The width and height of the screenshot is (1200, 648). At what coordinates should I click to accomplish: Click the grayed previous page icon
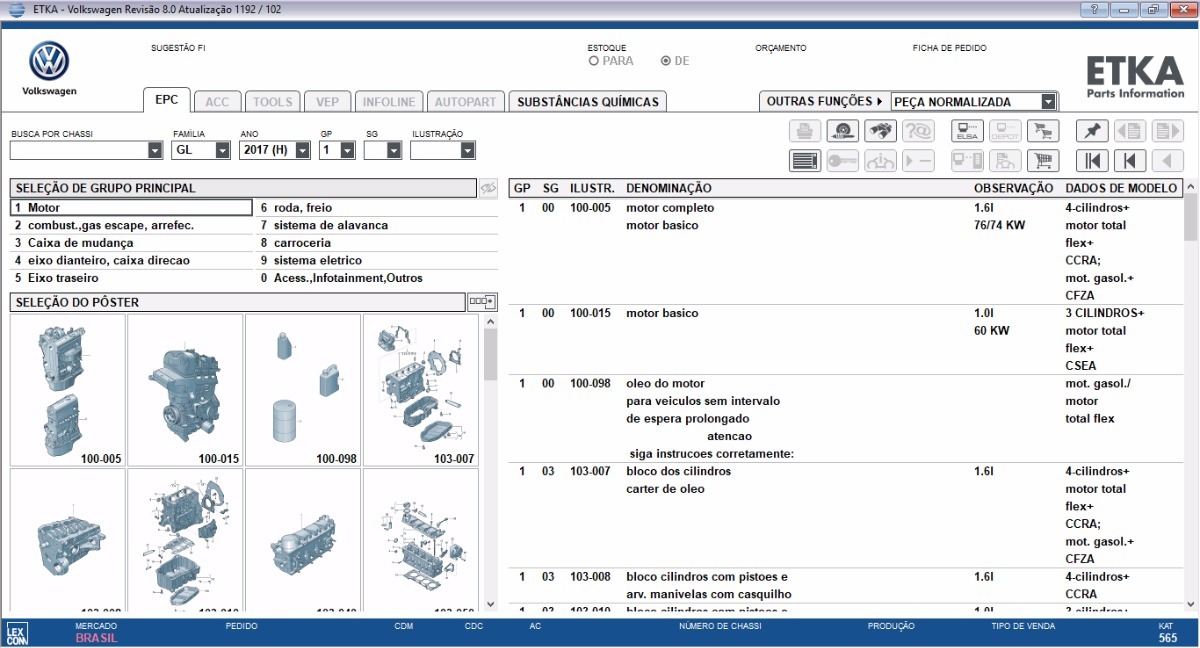[x=1130, y=131]
